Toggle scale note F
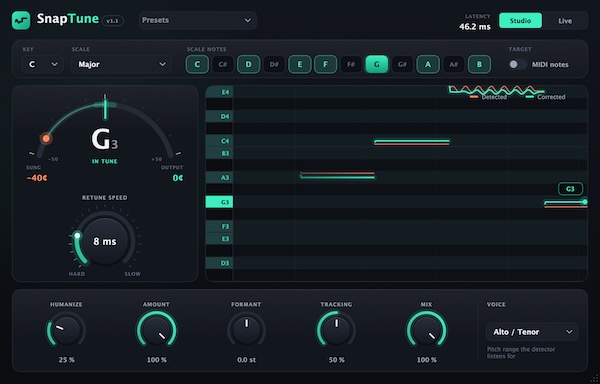Screen dimensions: 600x384 326,64
